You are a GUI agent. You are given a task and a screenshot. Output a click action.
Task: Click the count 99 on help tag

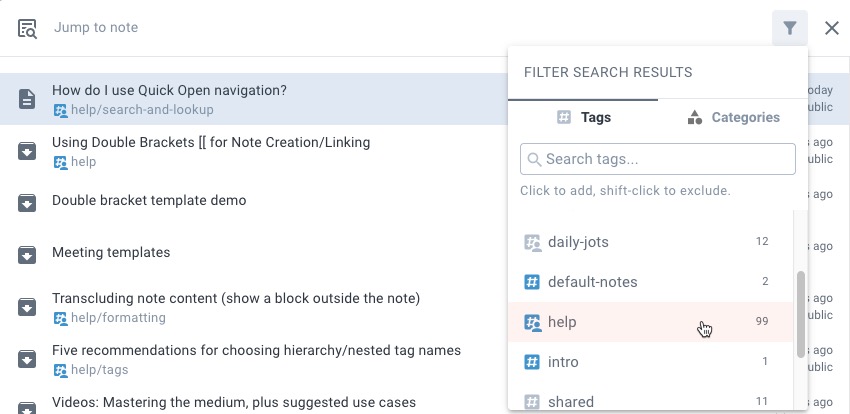[762, 321]
